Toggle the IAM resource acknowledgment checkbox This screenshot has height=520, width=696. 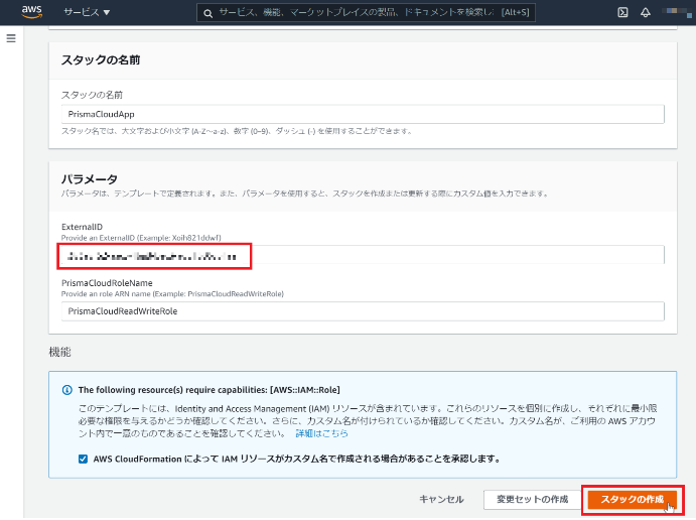click(x=83, y=459)
